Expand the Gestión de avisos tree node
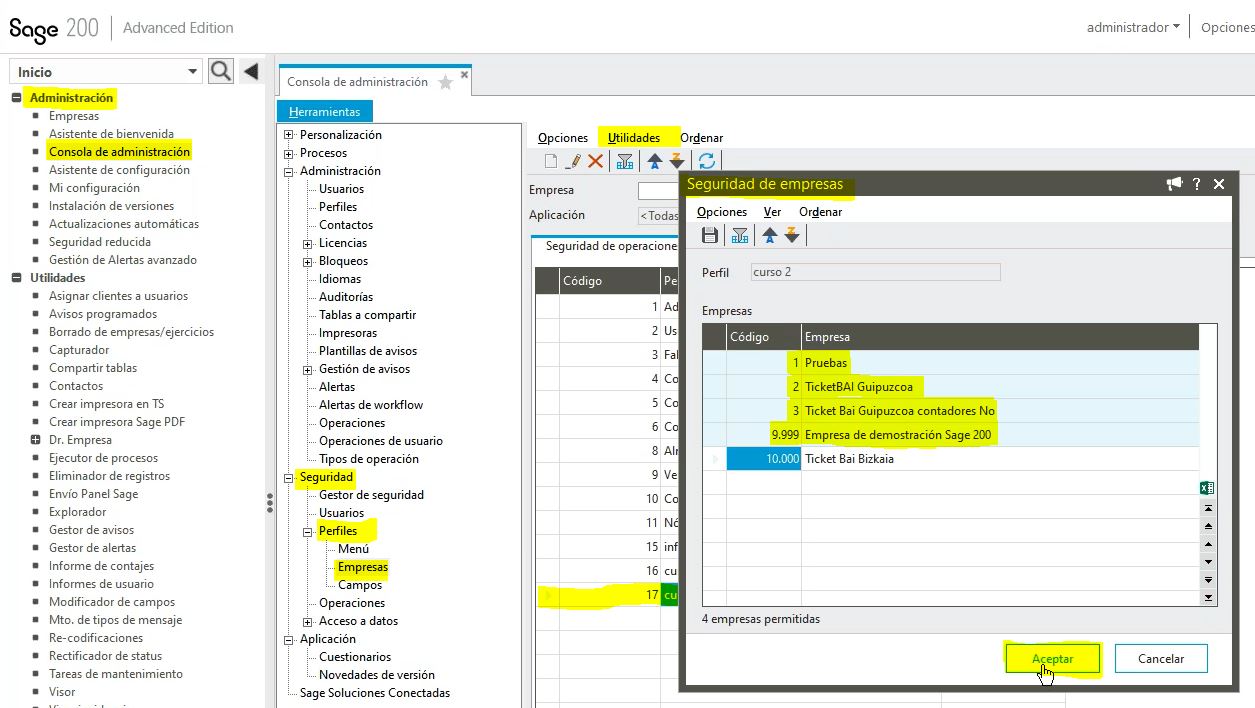 [308, 369]
